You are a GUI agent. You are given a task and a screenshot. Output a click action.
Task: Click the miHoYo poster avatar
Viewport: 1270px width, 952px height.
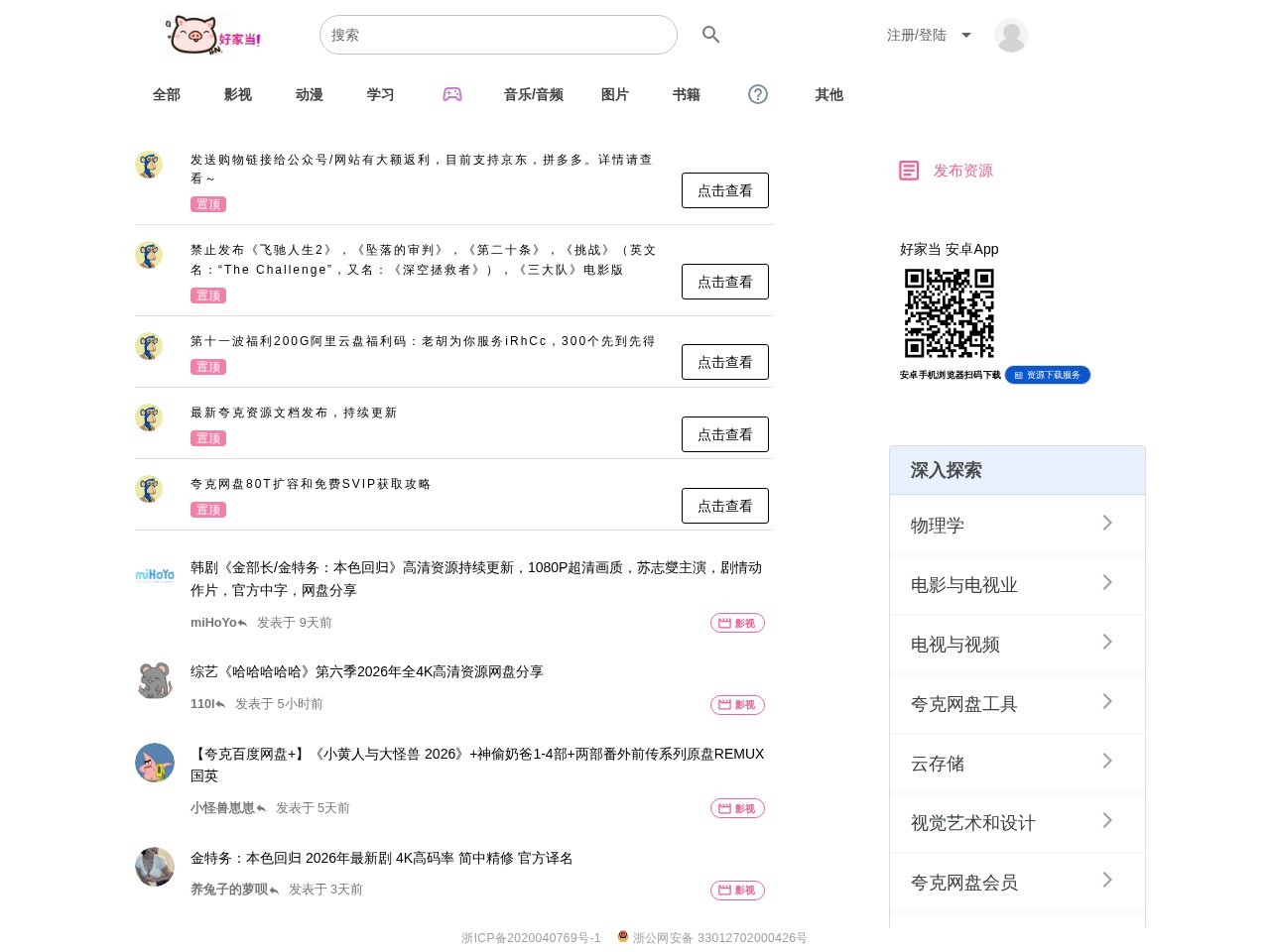point(155,575)
